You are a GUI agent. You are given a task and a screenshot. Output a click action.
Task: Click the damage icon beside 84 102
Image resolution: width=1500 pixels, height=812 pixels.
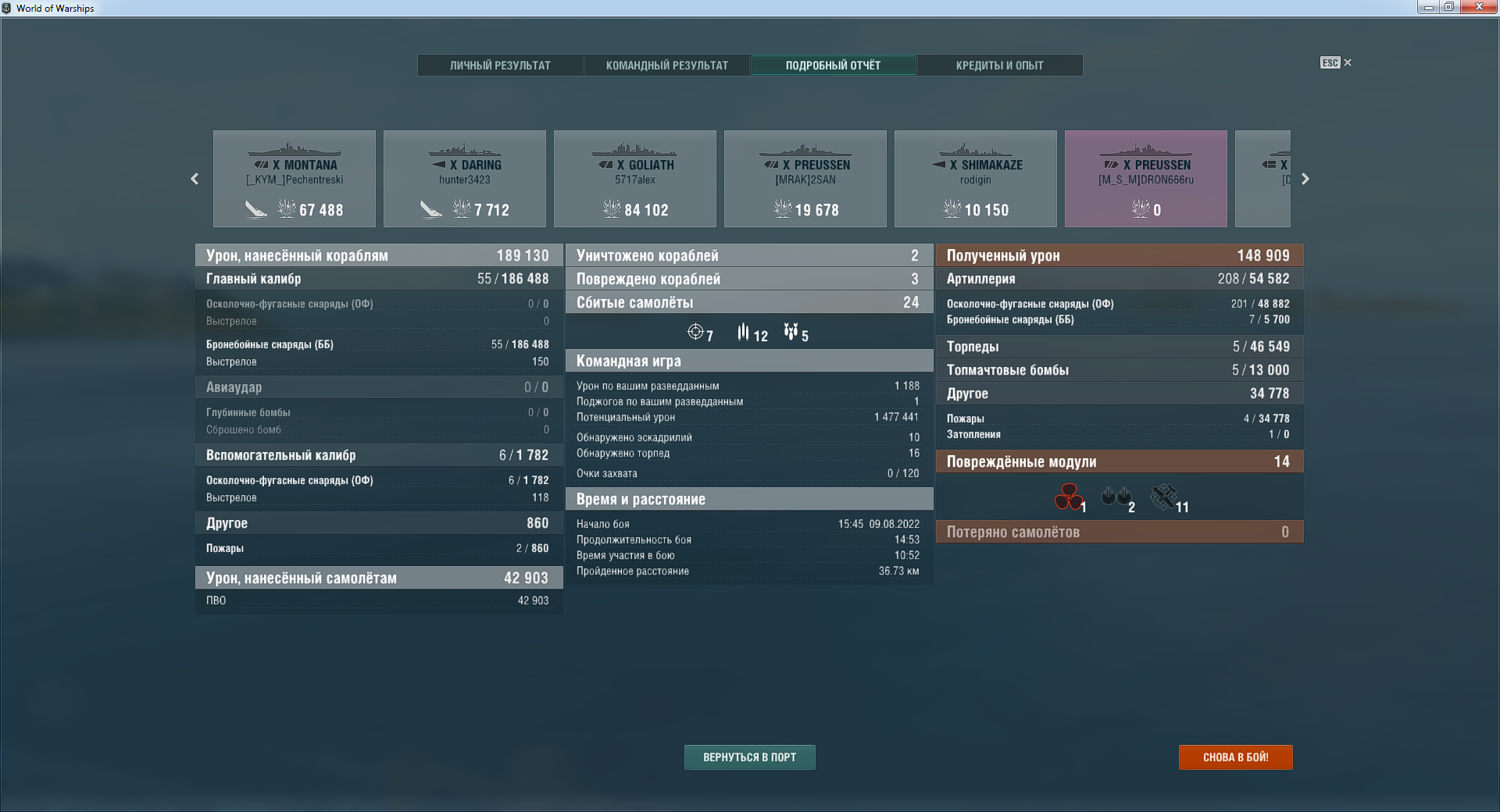tap(612, 208)
